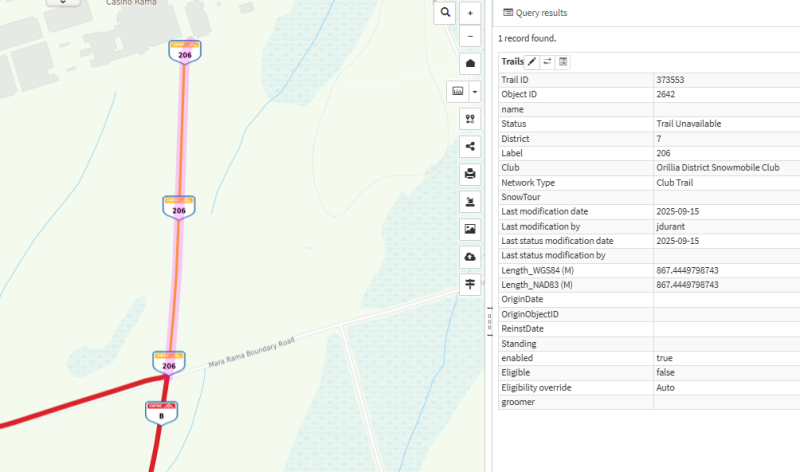Open the share map tool

pyautogui.click(x=470, y=146)
